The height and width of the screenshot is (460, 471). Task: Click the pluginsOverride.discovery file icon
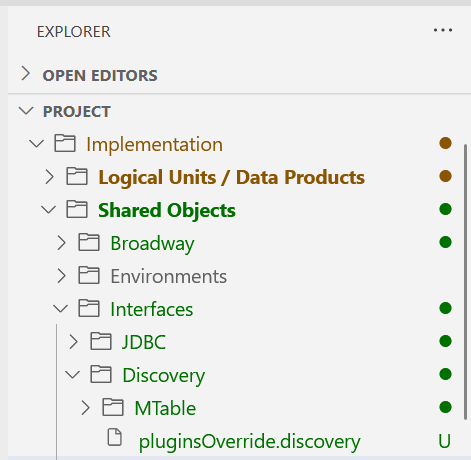pyautogui.click(x=115, y=437)
